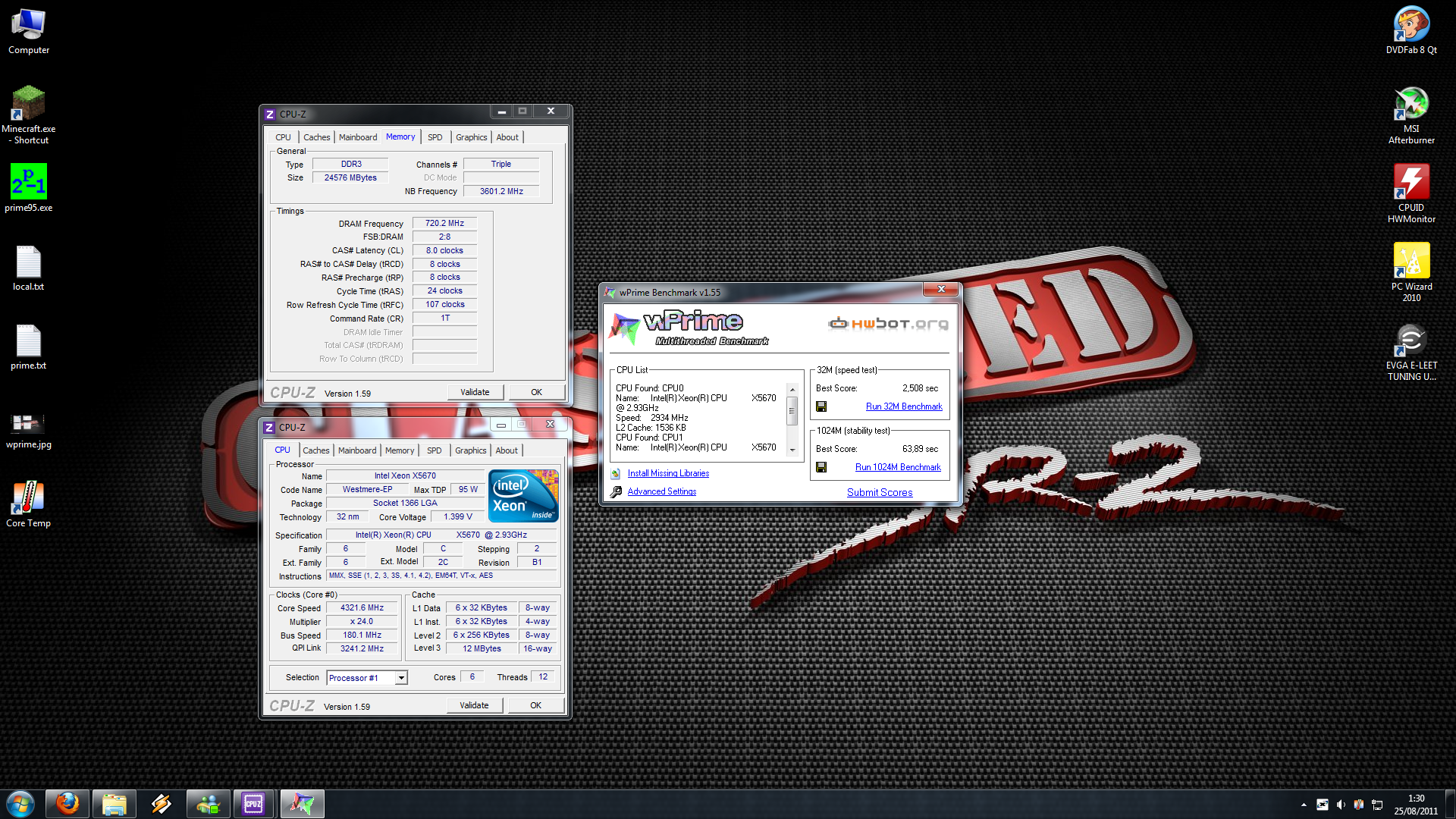Screen dimensions: 1456x819
Task: Click wPrime CPU List scrollbar up arrow
Action: point(792,390)
